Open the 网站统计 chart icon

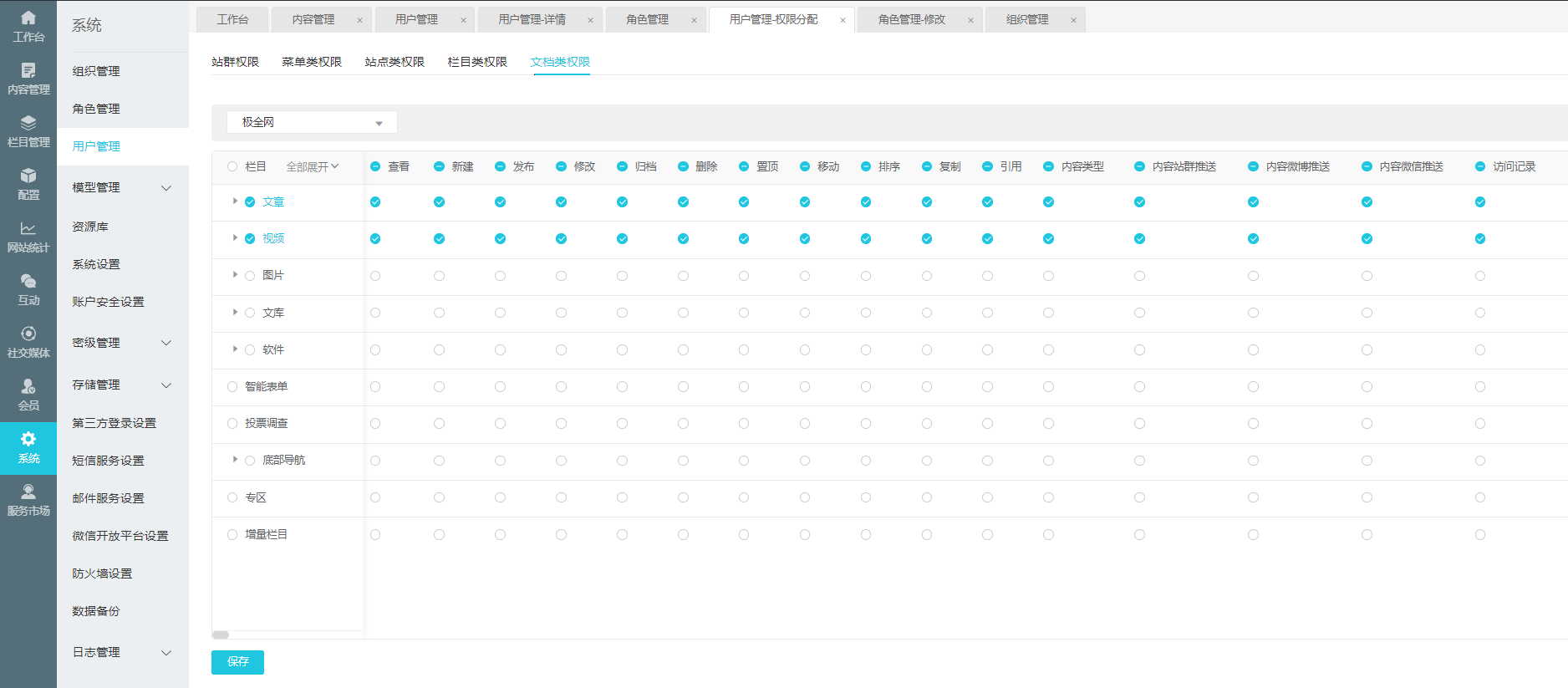[x=28, y=230]
